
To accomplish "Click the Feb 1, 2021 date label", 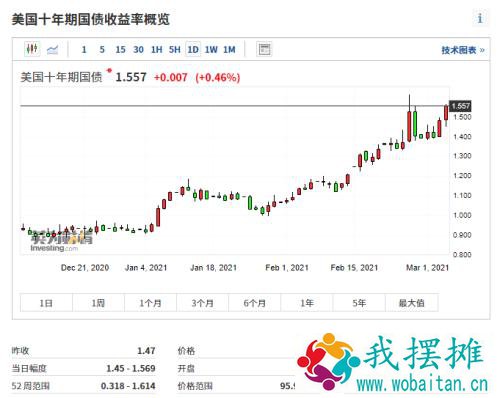I will point(287,268).
